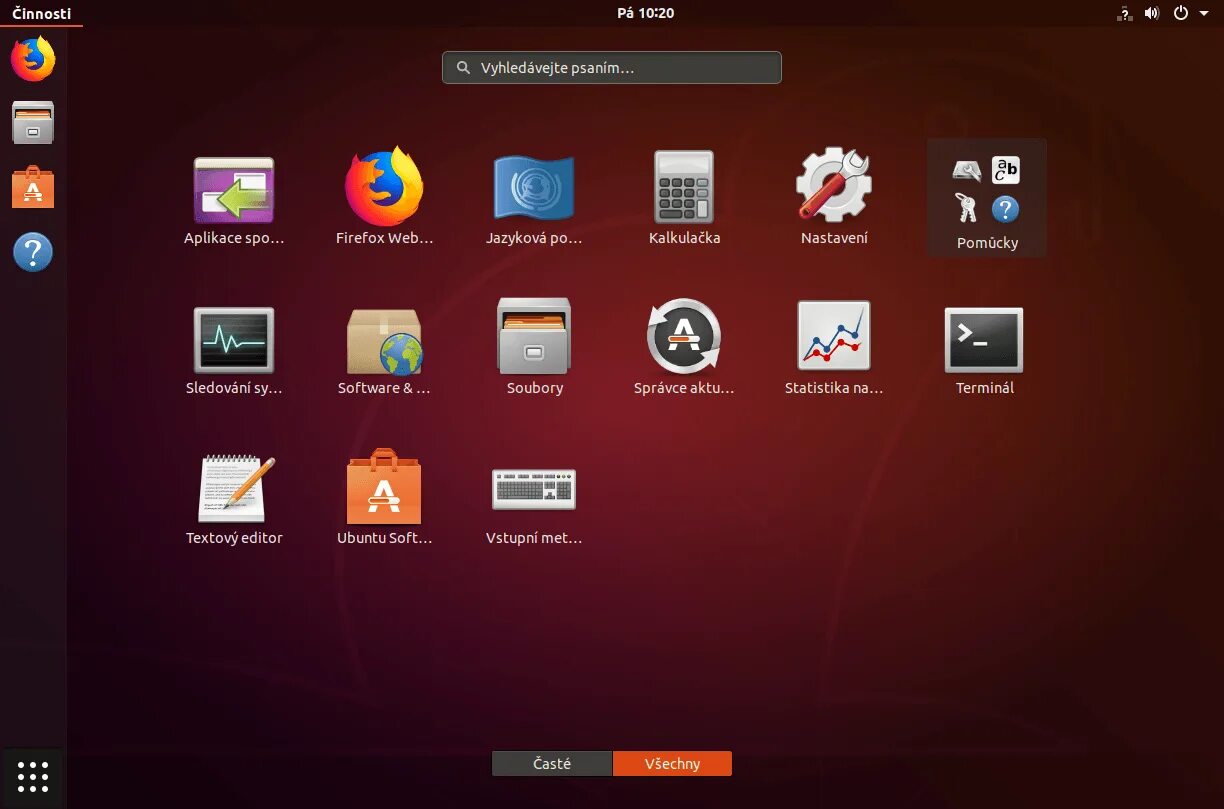Click the Činnosti activities button

point(41,13)
